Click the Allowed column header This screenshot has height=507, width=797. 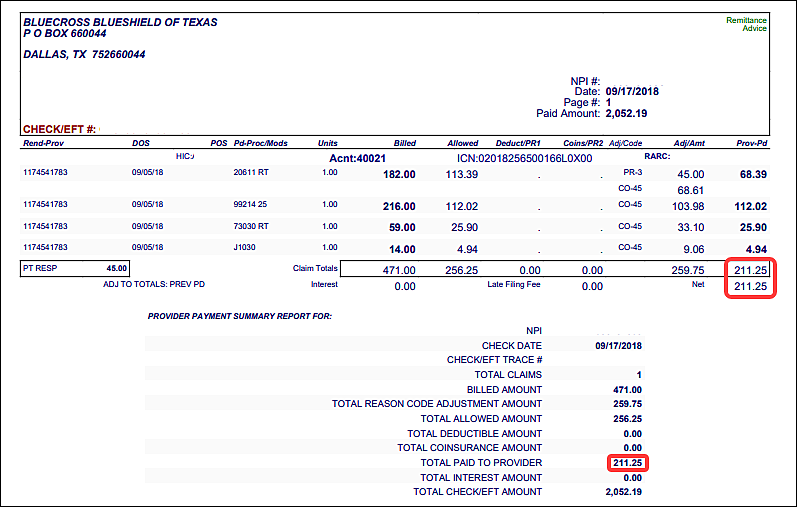click(x=463, y=143)
